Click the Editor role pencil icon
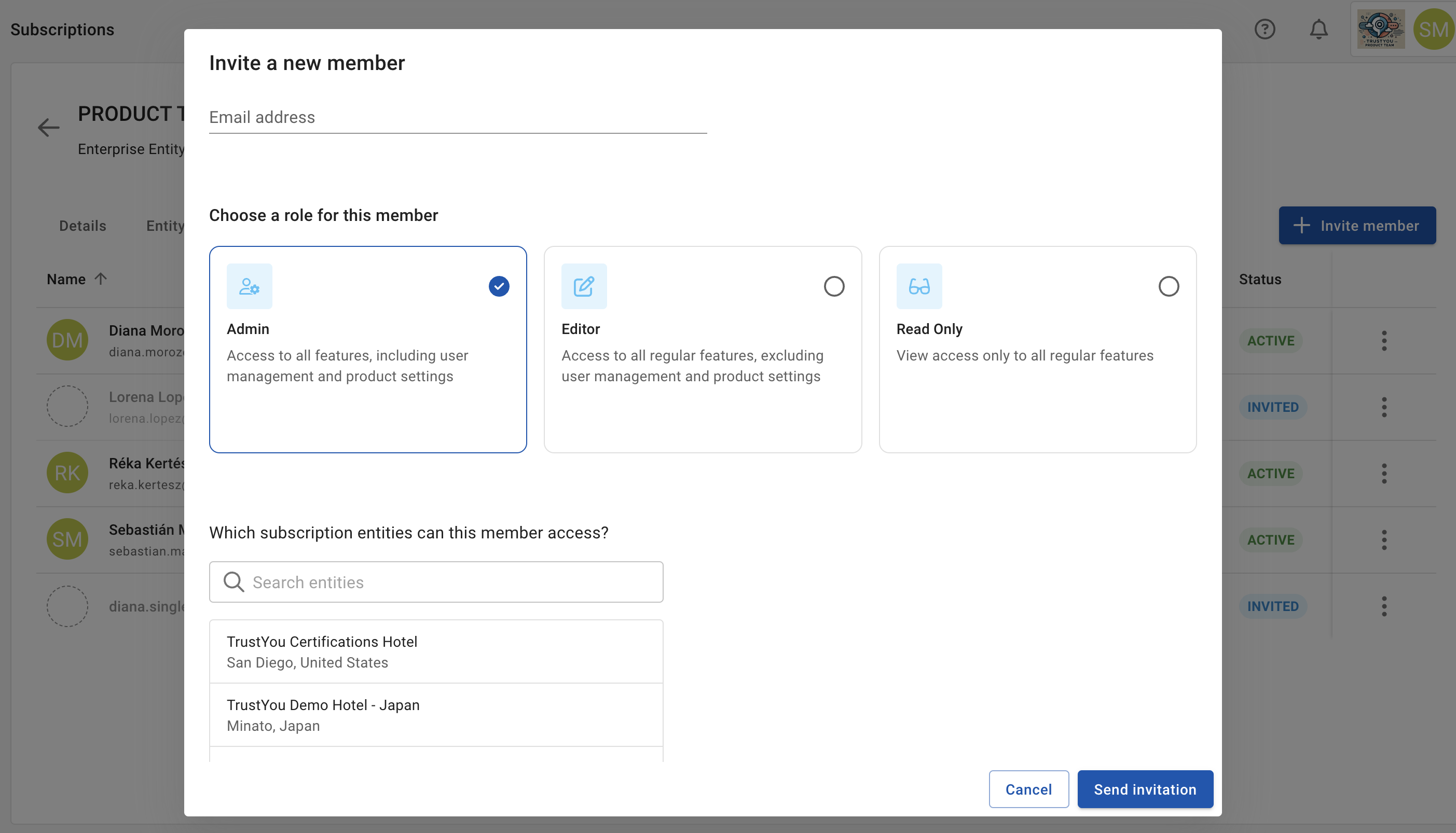 click(x=584, y=286)
